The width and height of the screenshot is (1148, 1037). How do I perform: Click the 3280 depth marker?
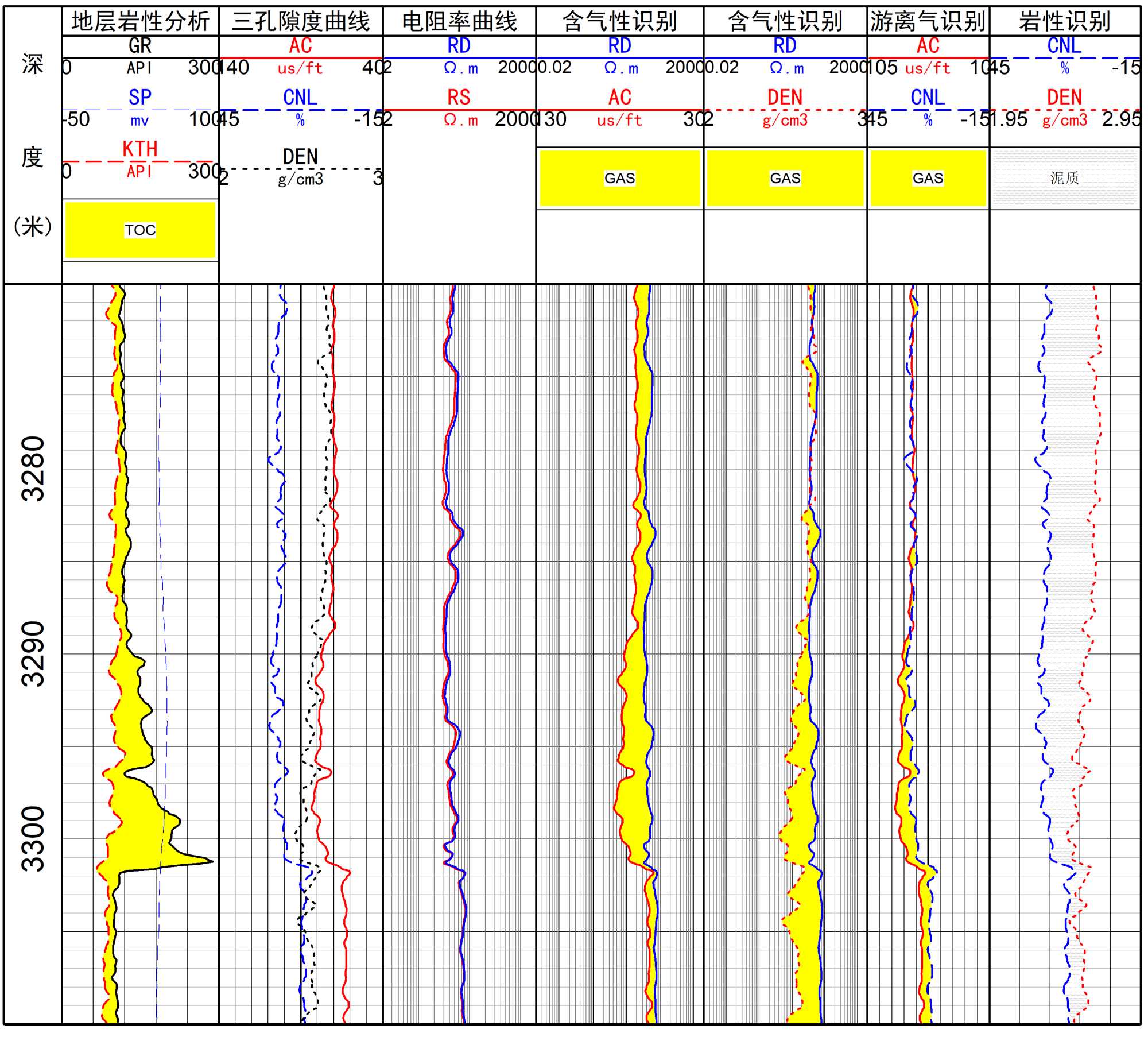pos(33,469)
